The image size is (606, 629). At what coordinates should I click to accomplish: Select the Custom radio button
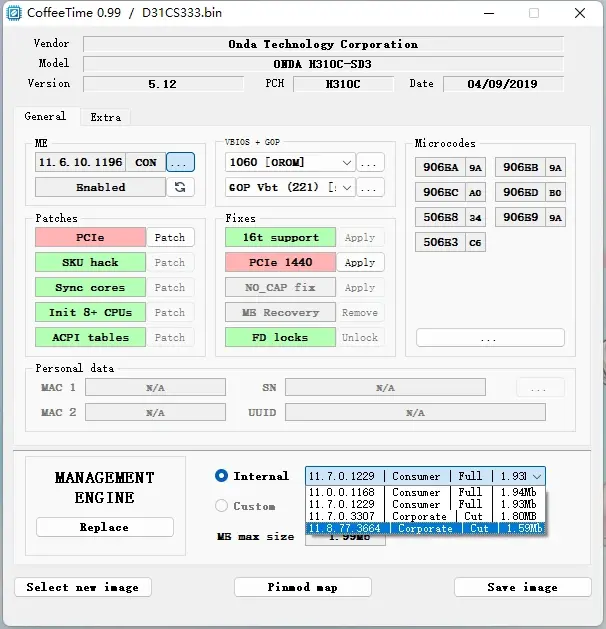coord(221,505)
